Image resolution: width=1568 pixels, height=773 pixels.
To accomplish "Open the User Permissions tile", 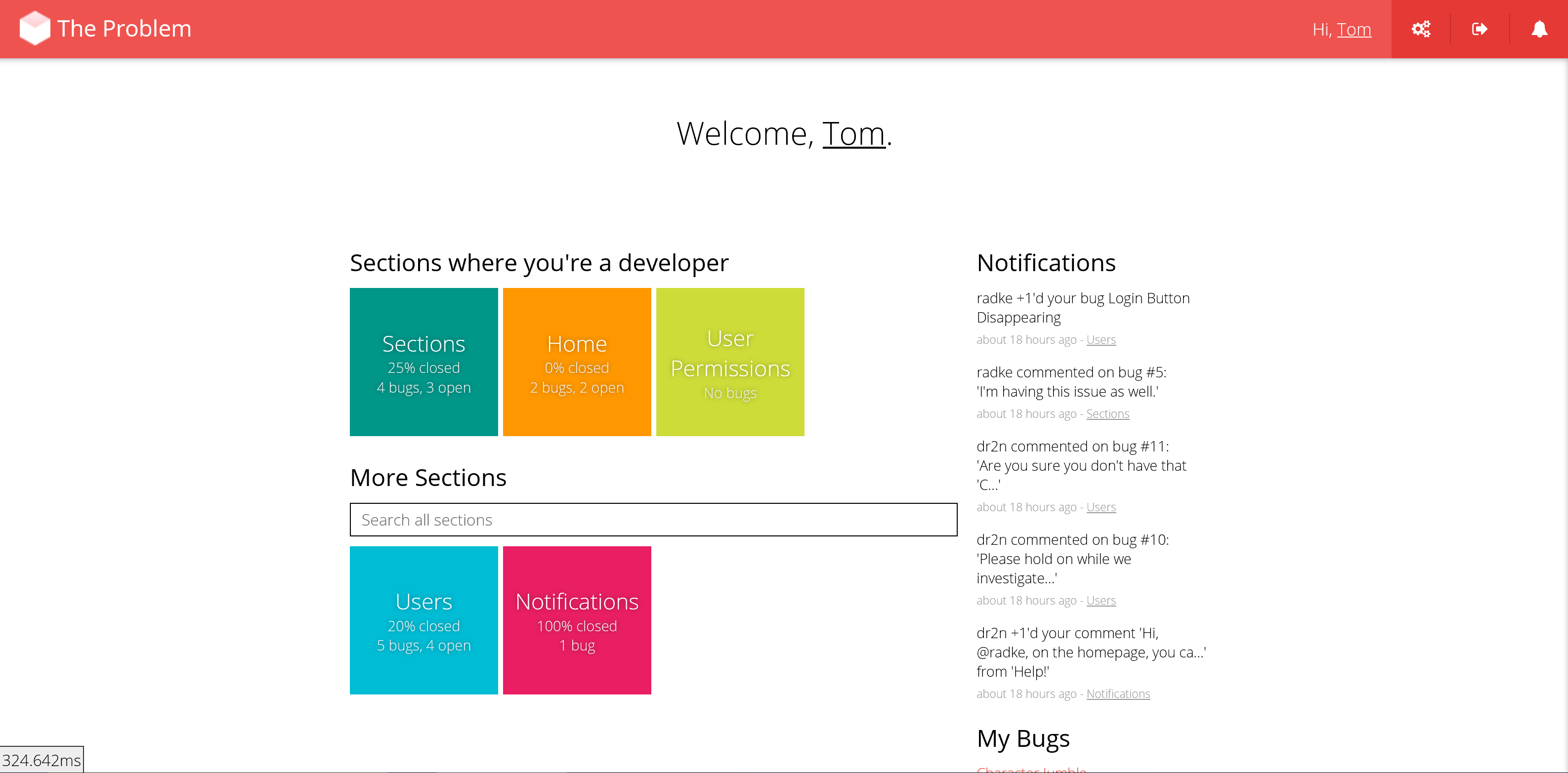I will tap(730, 362).
